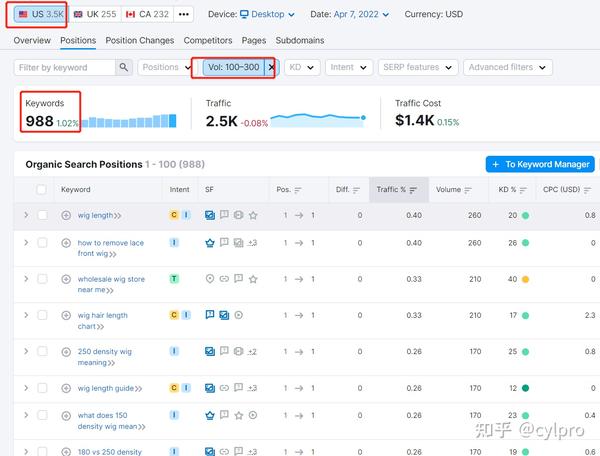Check how to remove lace front wig checkbox

42,243
